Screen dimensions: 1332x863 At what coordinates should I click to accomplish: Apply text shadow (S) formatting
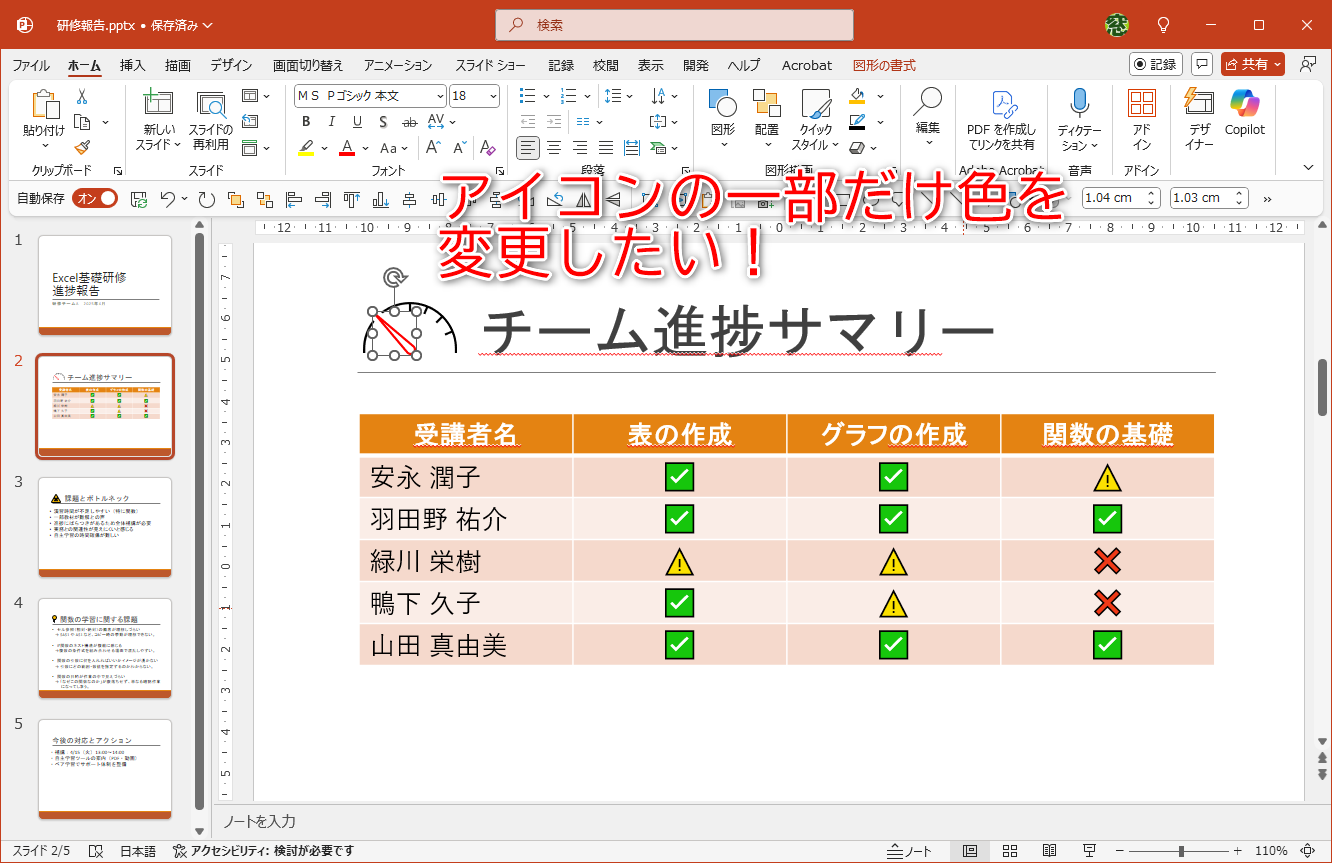(383, 122)
